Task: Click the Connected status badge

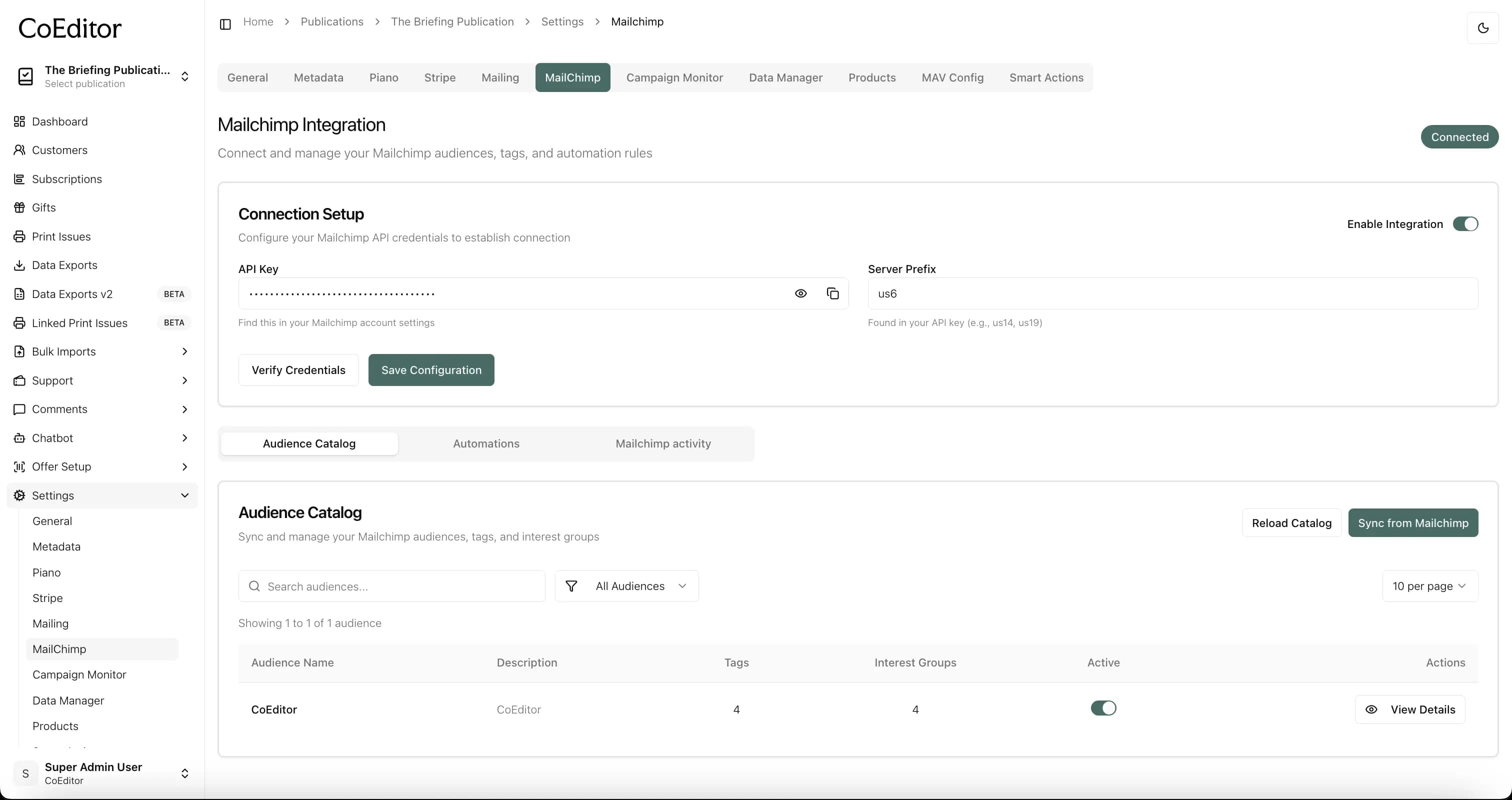Action: coord(1459,137)
